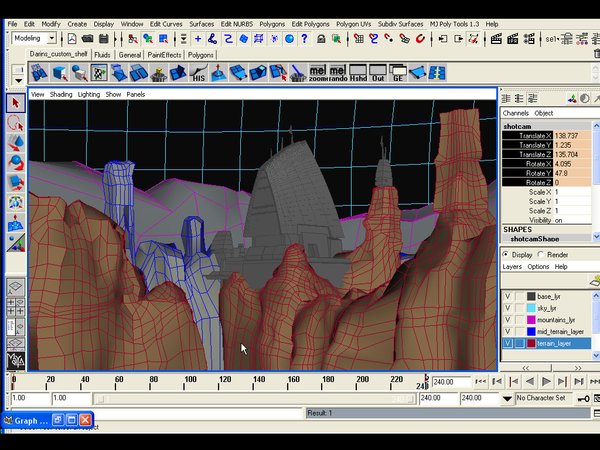Pick the Rotate tool in toolbox
The height and width of the screenshot is (450, 600).
(x=15, y=161)
